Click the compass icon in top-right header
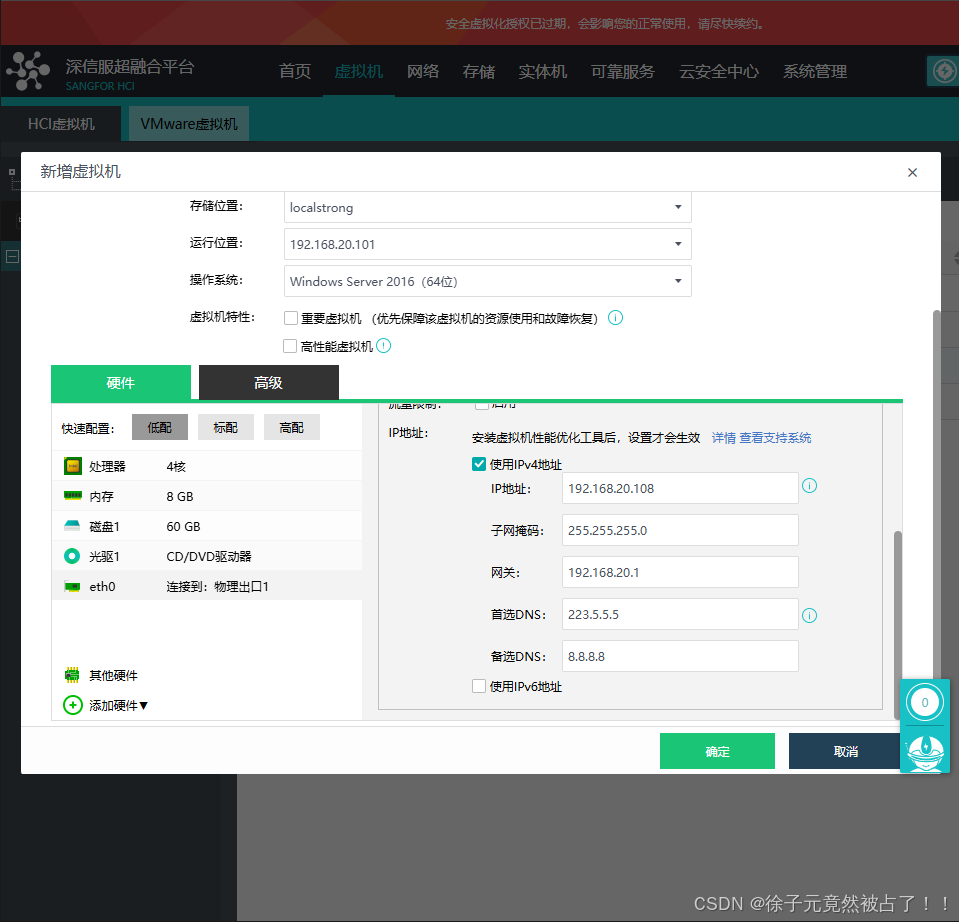 coord(944,72)
